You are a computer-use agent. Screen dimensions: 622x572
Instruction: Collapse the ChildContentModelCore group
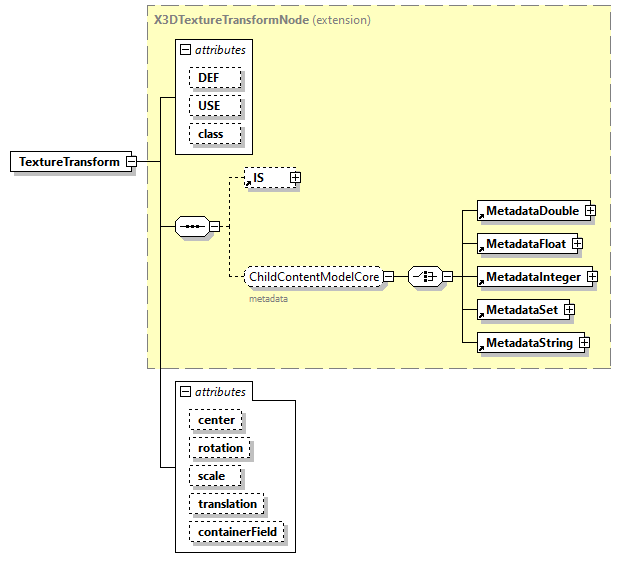[388, 277]
